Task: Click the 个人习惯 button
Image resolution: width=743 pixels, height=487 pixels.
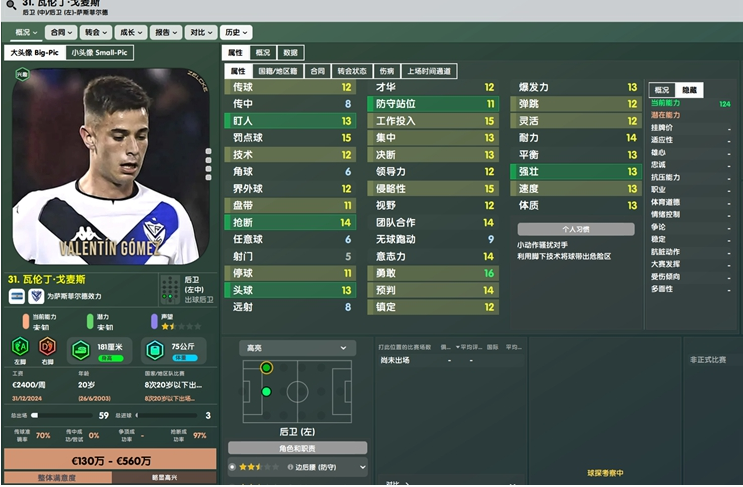Action: pyautogui.click(x=576, y=229)
